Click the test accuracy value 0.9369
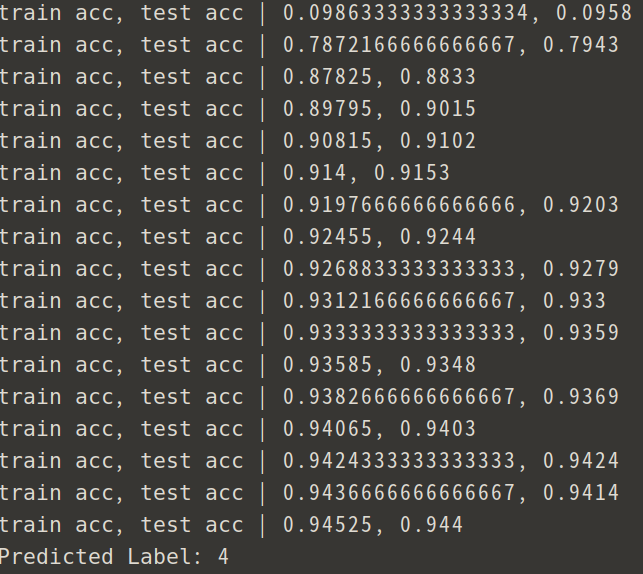643x574 pixels. (x=581, y=396)
